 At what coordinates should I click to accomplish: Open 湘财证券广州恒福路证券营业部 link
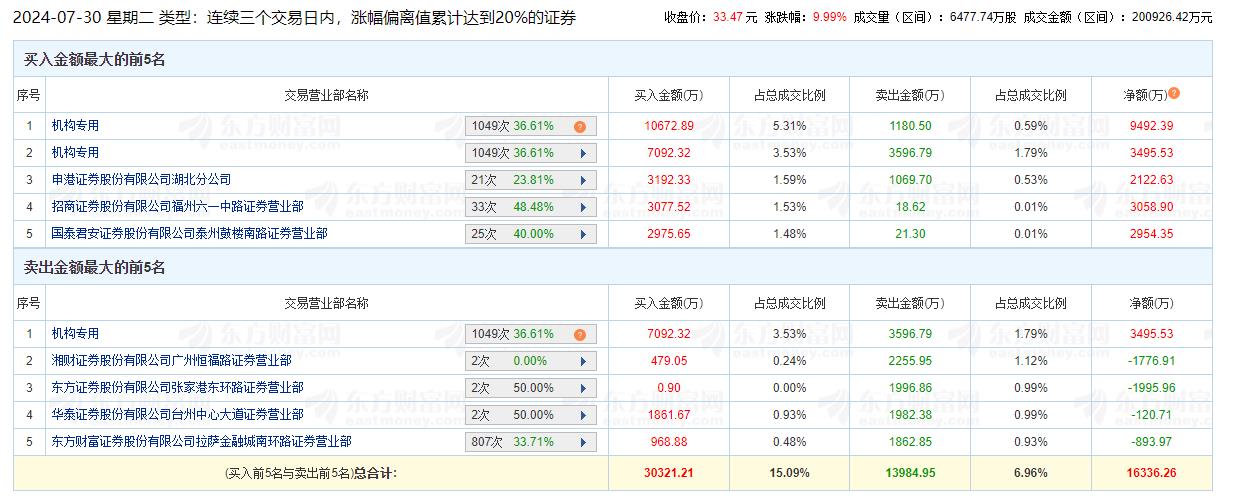(171, 361)
